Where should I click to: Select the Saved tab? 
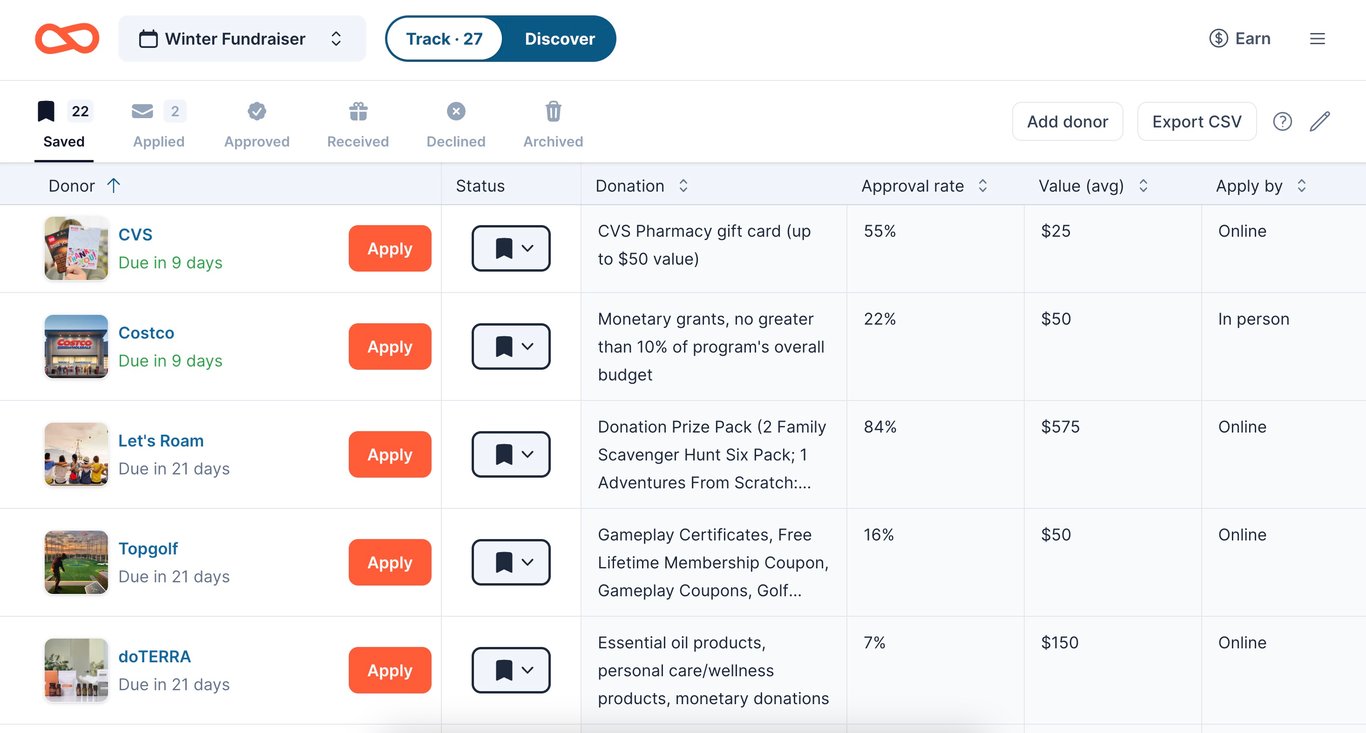click(x=64, y=125)
